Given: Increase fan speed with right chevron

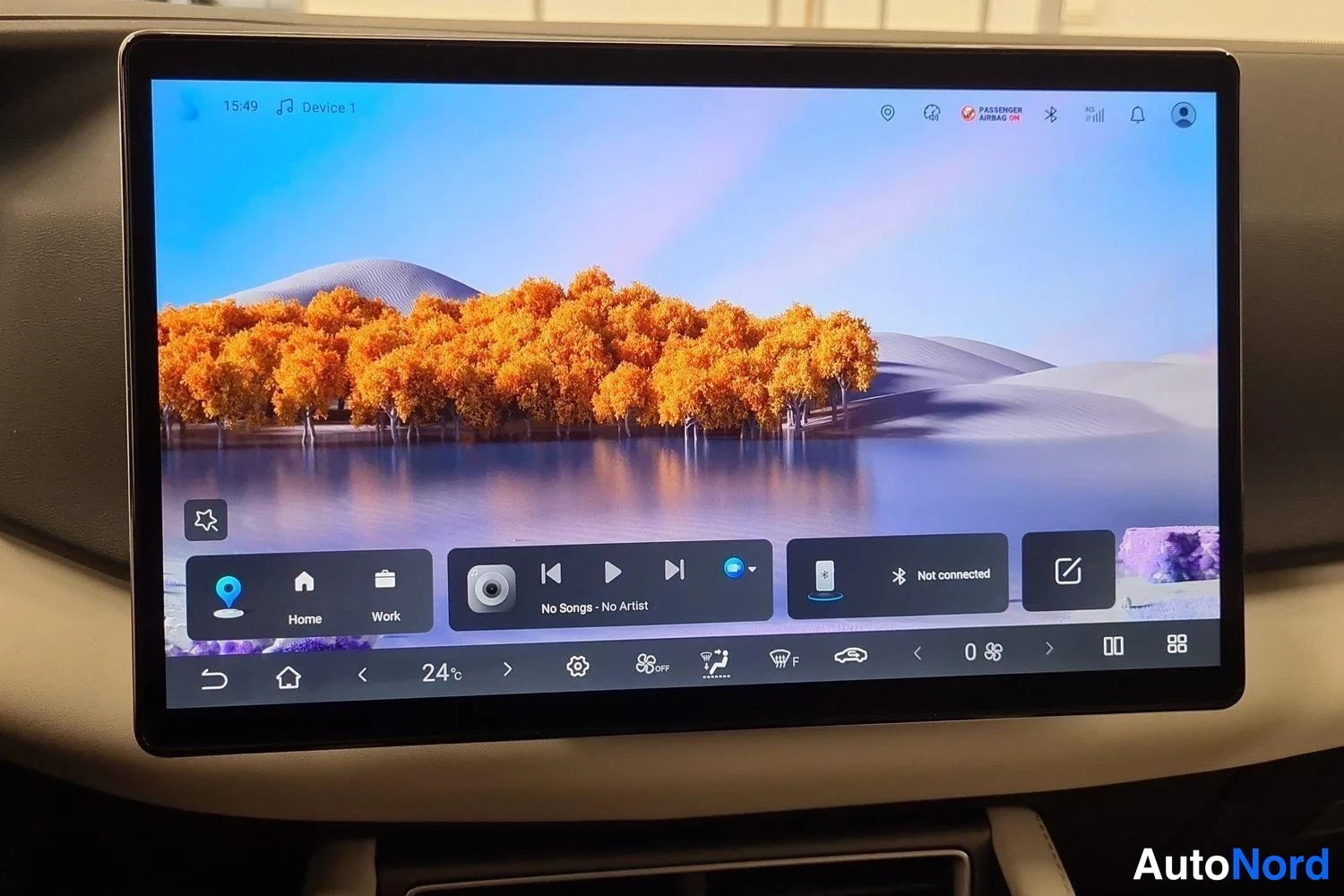Looking at the screenshot, I should 1049,648.
